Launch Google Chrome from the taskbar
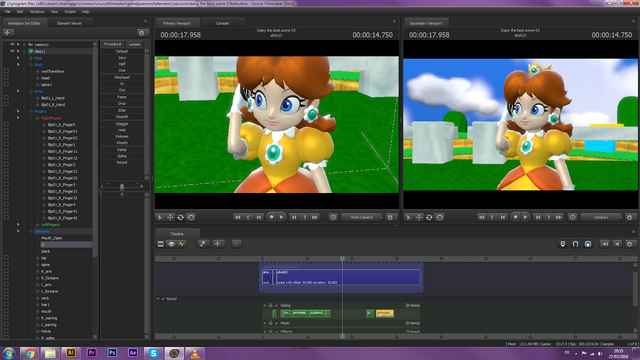 (x=29, y=353)
